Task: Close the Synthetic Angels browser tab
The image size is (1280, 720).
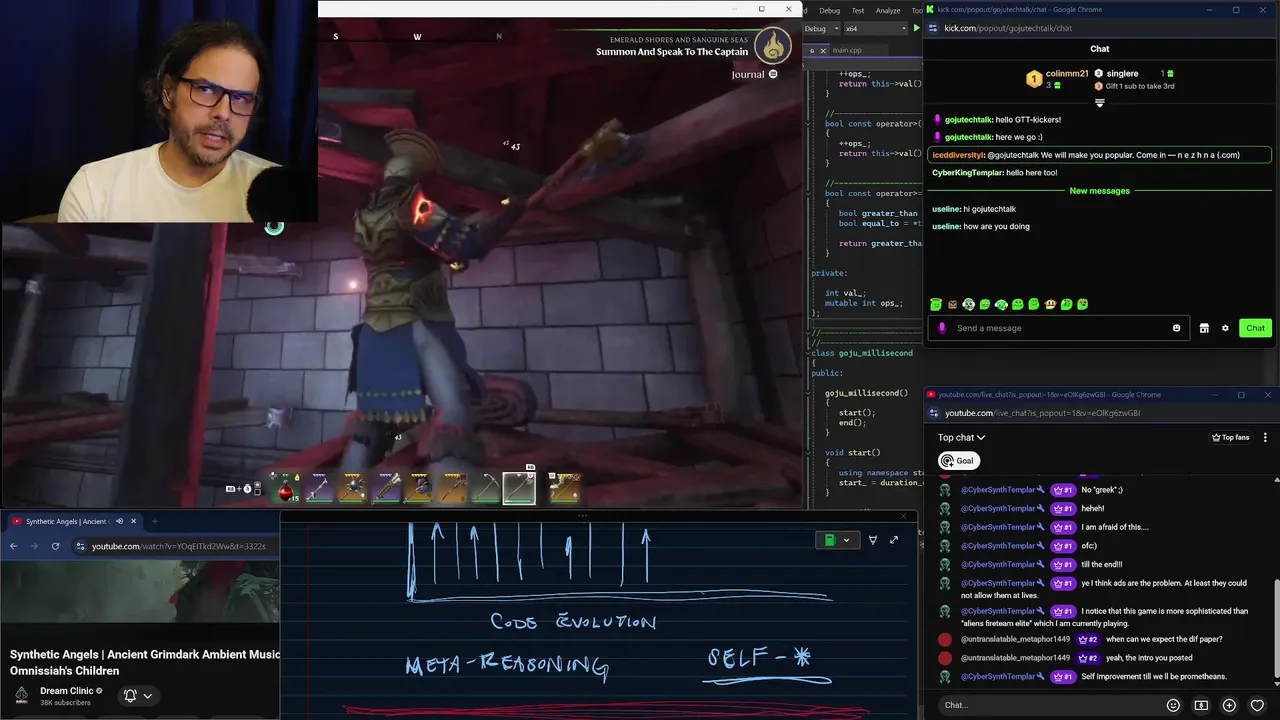Action: click(133, 521)
